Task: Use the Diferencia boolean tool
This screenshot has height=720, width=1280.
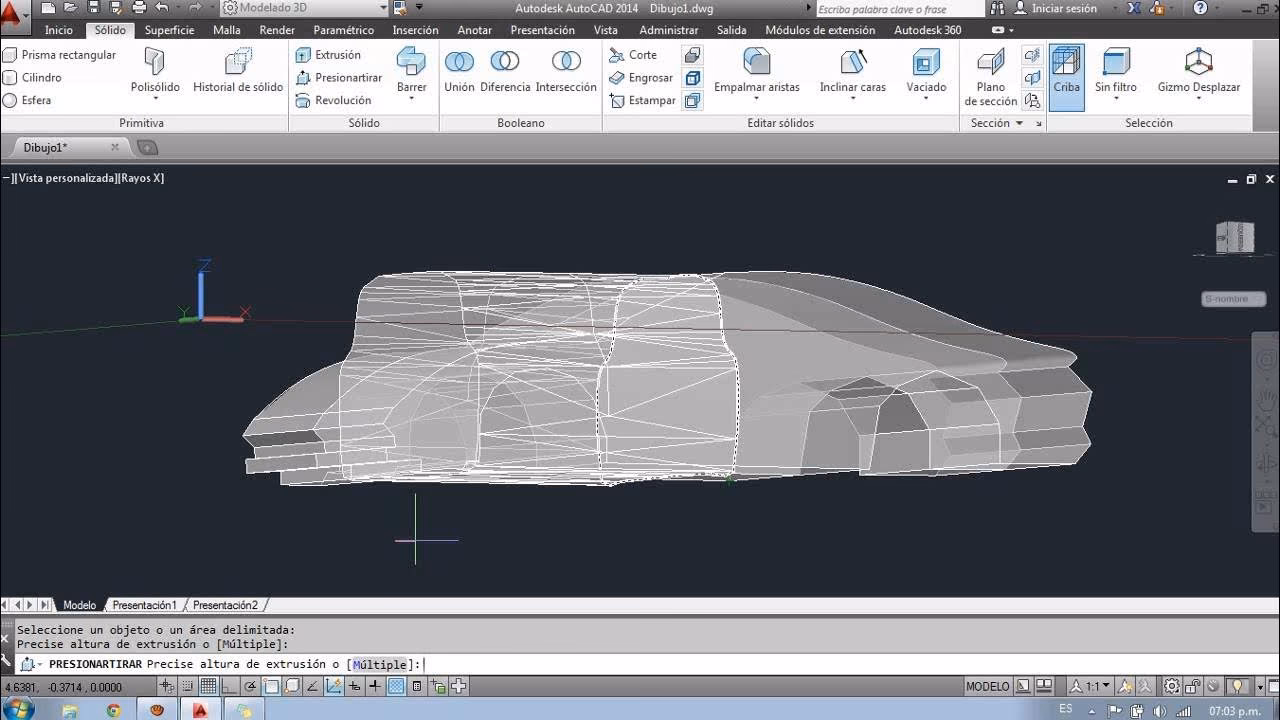Action: pyautogui.click(x=505, y=70)
